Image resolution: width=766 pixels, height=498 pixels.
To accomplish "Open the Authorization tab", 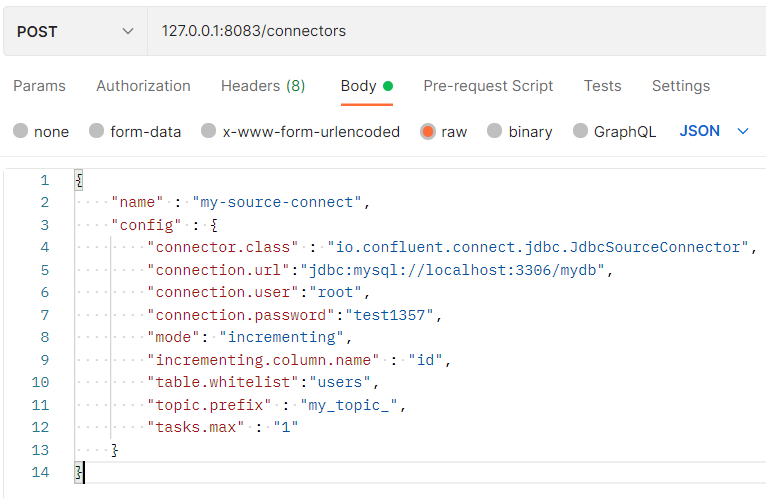I will pos(143,86).
